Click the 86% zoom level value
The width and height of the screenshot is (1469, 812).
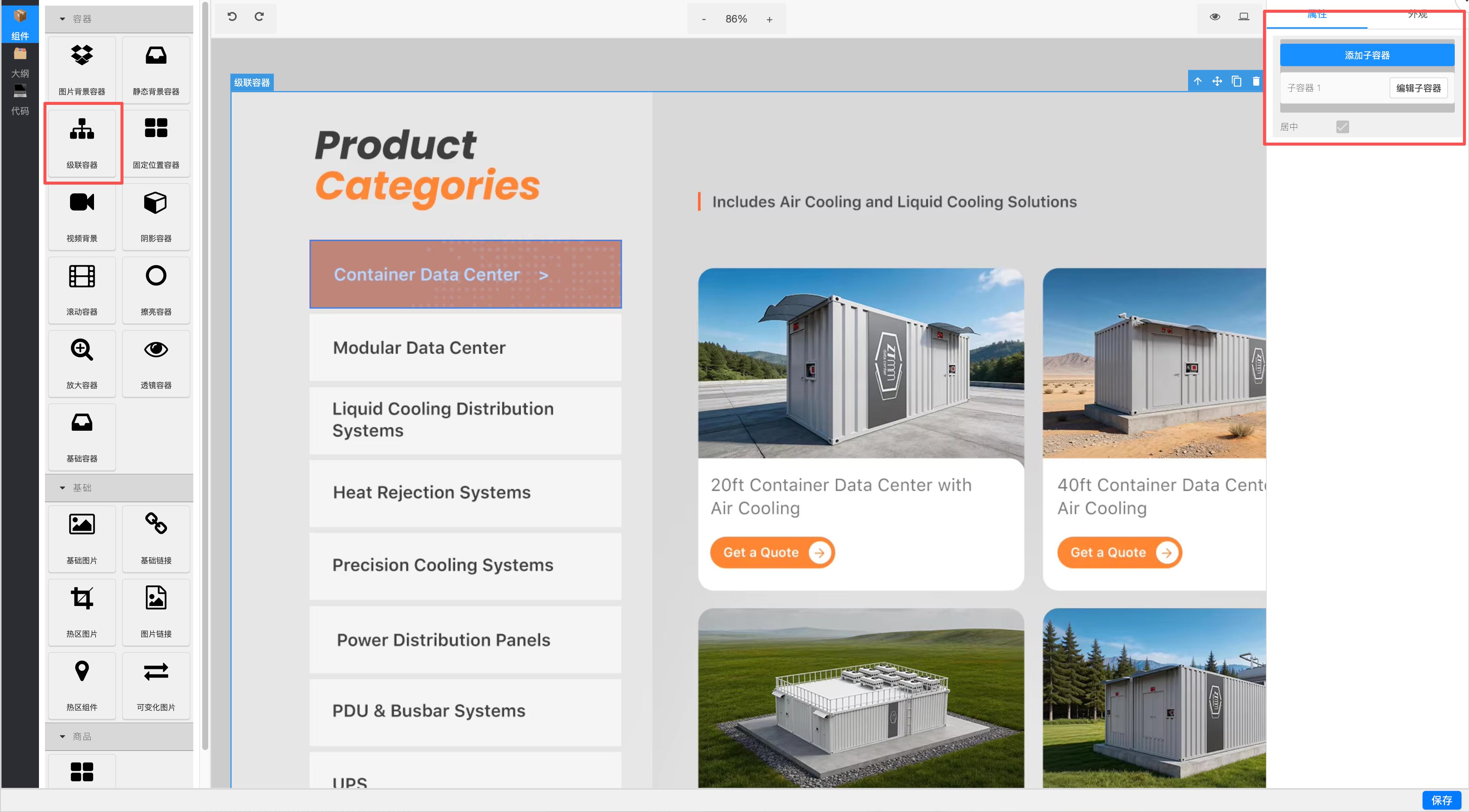click(736, 19)
